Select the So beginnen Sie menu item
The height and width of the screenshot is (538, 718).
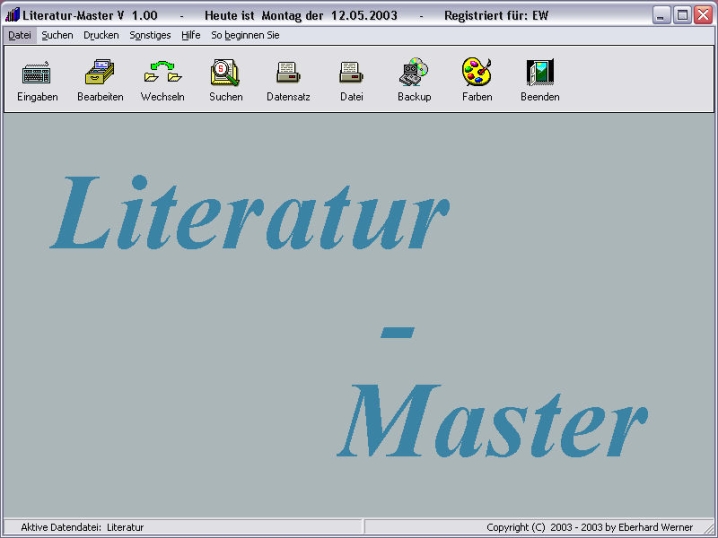[245, 35]
